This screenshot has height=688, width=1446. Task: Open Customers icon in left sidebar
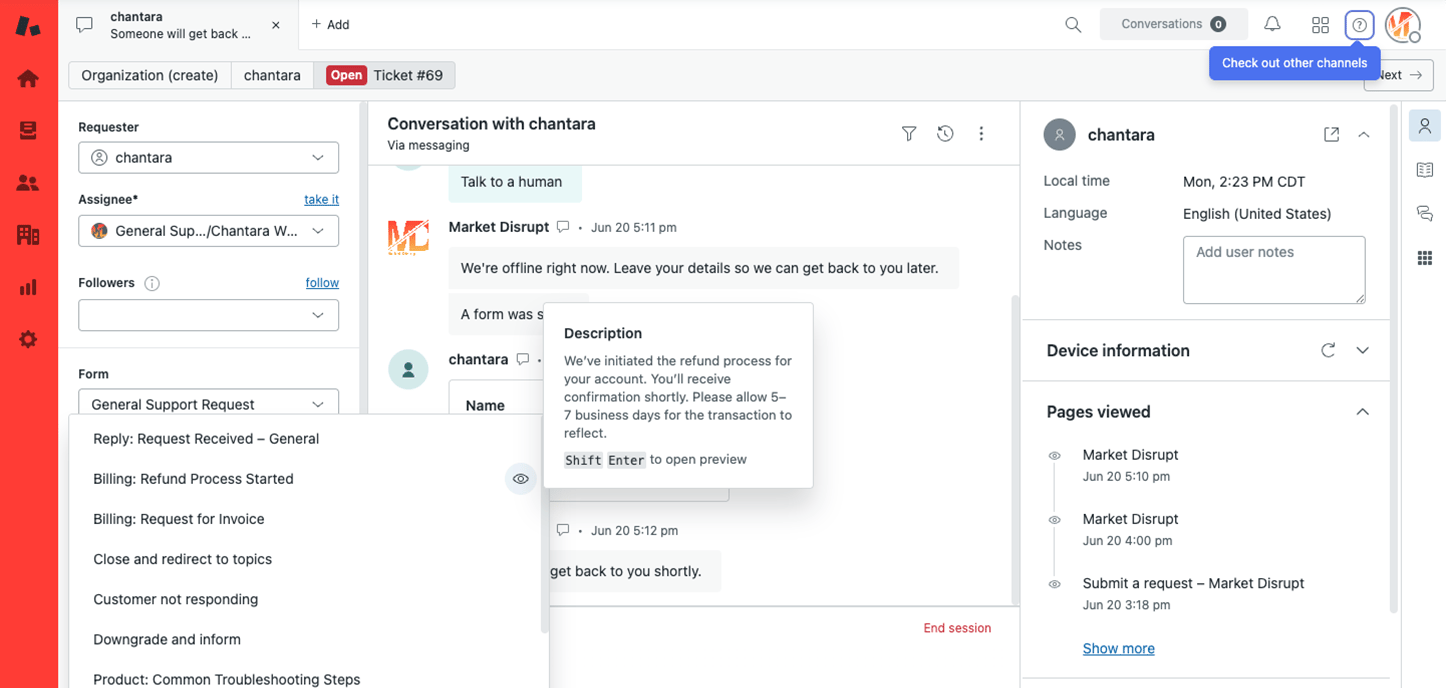pyautogui.click(x=28, y=183)
